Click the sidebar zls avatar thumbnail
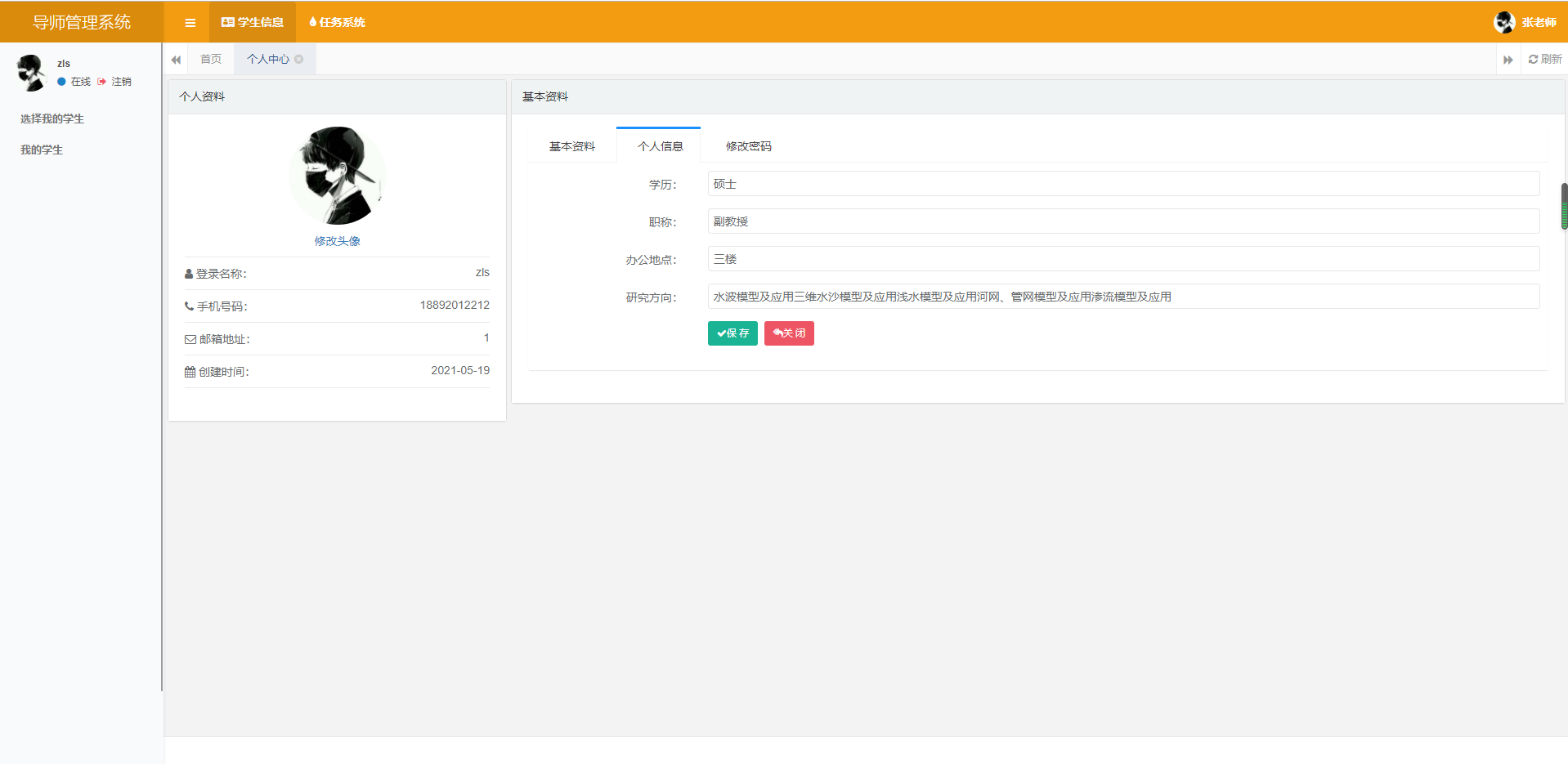The width and height of the screenshot is (1568, 764). click(x=32, y=73)
